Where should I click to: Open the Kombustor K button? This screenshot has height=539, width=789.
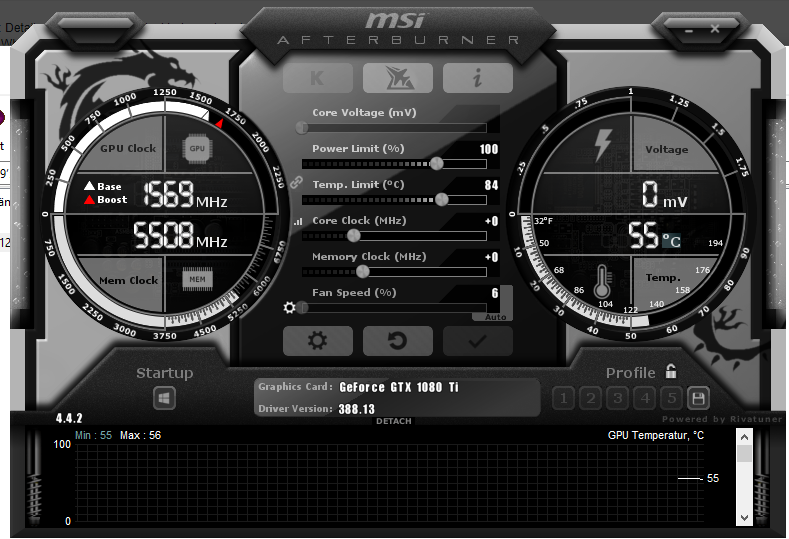coord(318,78)
